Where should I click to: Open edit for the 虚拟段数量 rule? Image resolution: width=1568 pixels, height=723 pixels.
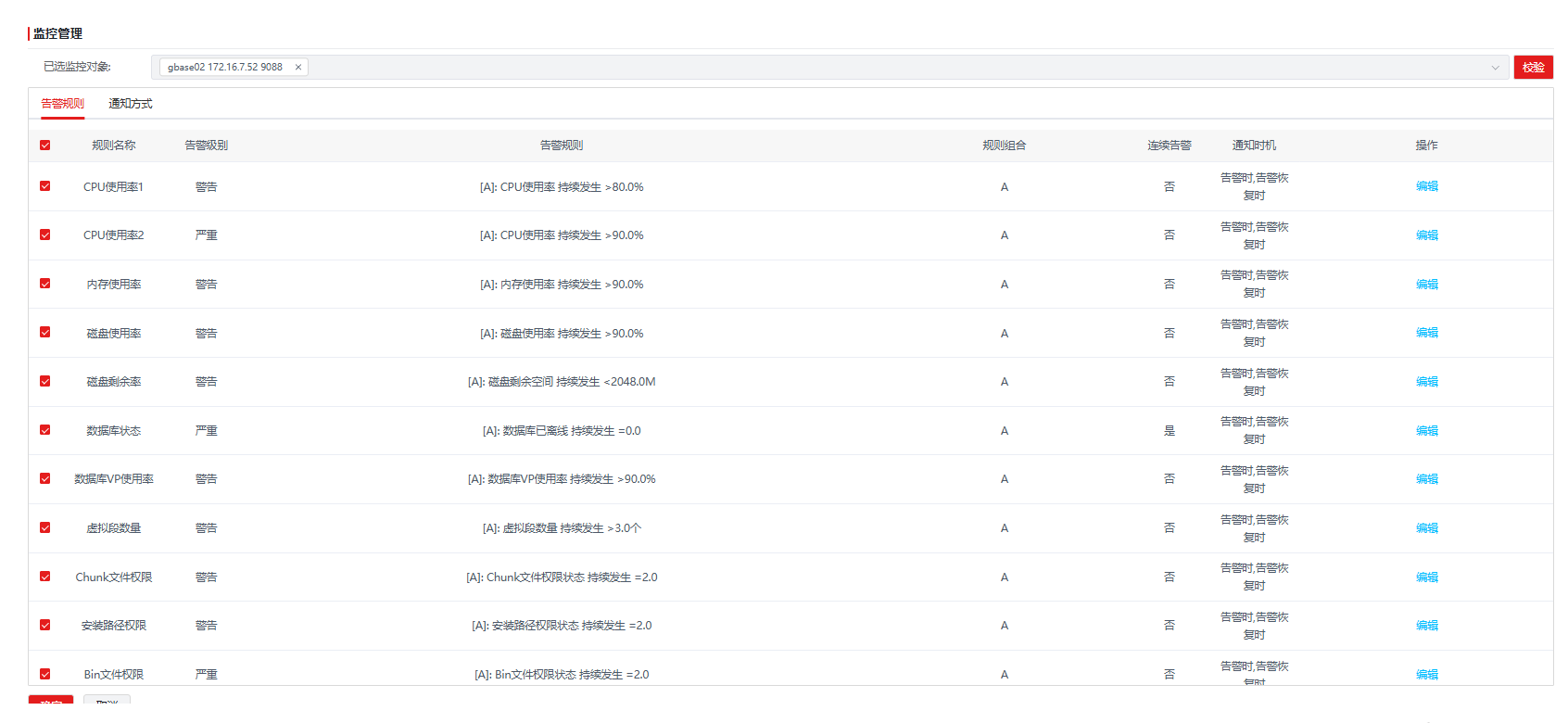(x=1426, y=528)
